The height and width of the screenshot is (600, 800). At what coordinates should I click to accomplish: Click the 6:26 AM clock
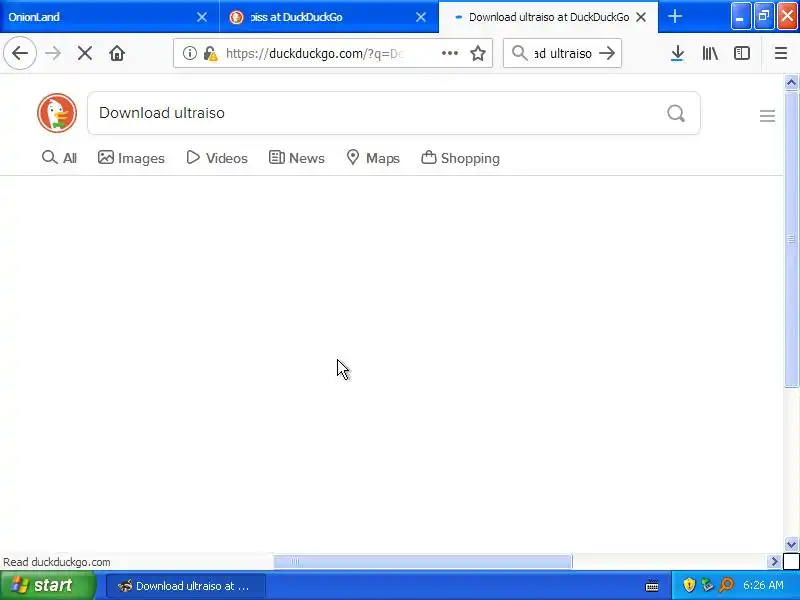click(x=763, y=585)
